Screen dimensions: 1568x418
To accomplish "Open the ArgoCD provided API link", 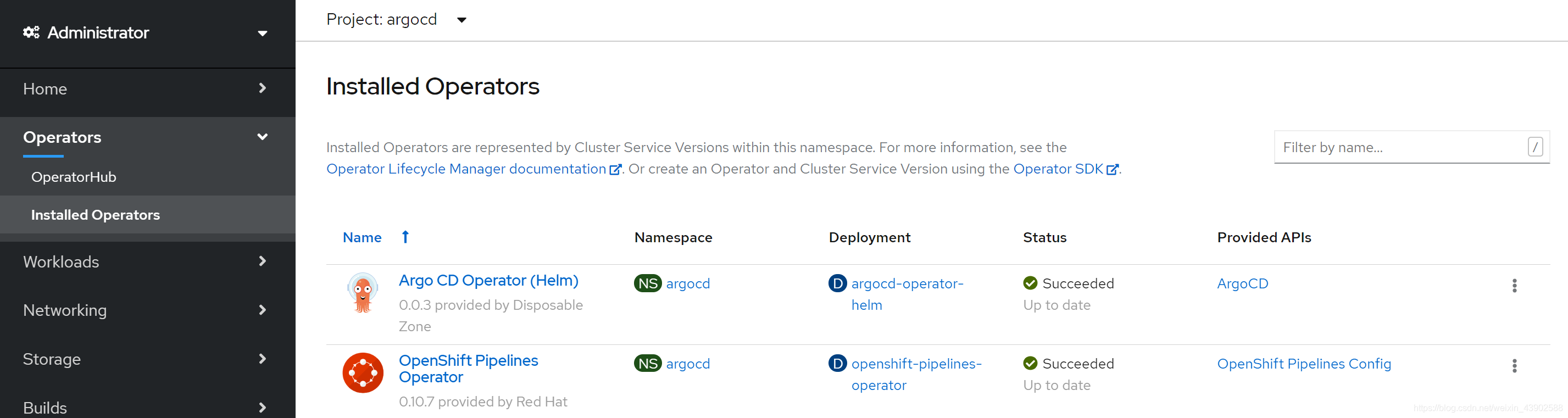I will [1242, 283].
